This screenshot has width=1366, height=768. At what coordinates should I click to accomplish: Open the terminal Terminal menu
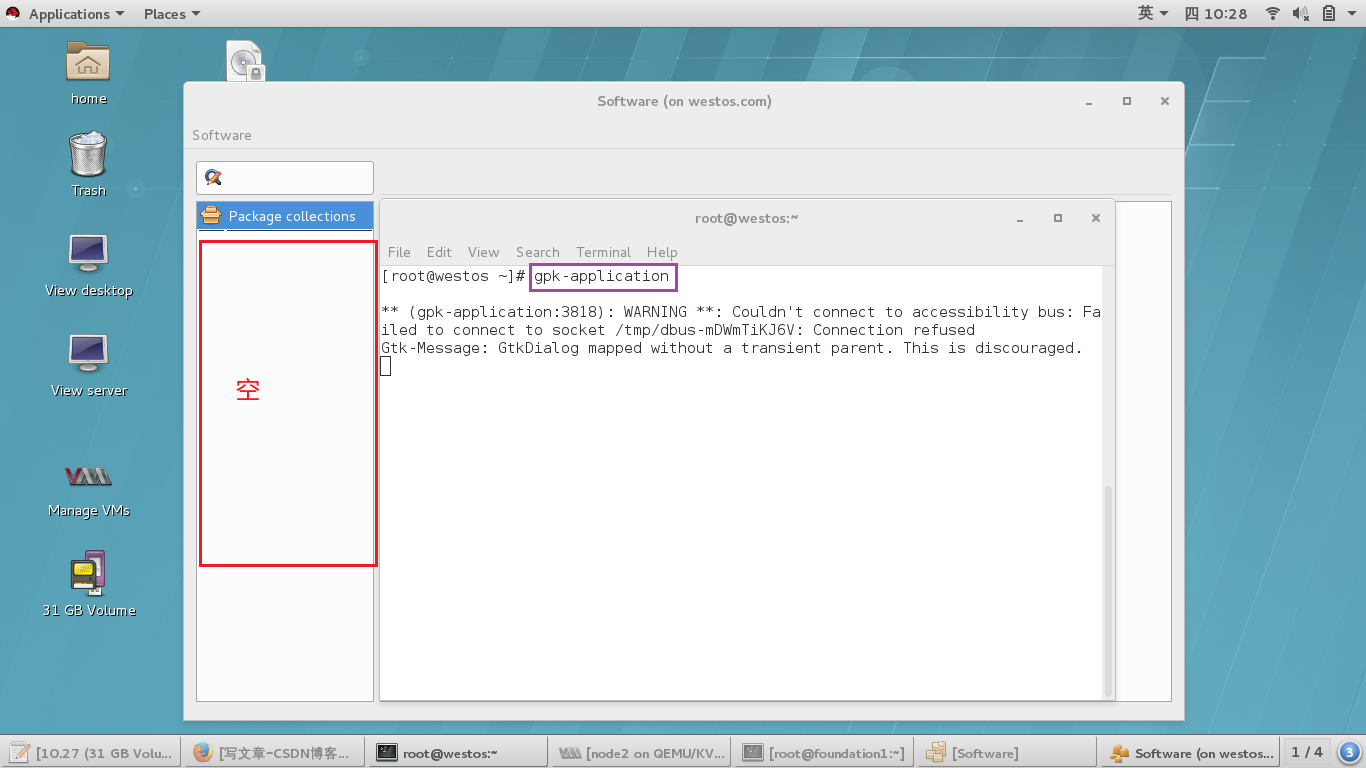[603, 252]
